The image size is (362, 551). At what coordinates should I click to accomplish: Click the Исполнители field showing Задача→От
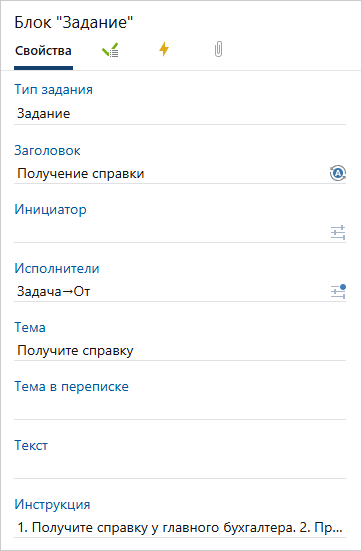[x=171, y=292]
